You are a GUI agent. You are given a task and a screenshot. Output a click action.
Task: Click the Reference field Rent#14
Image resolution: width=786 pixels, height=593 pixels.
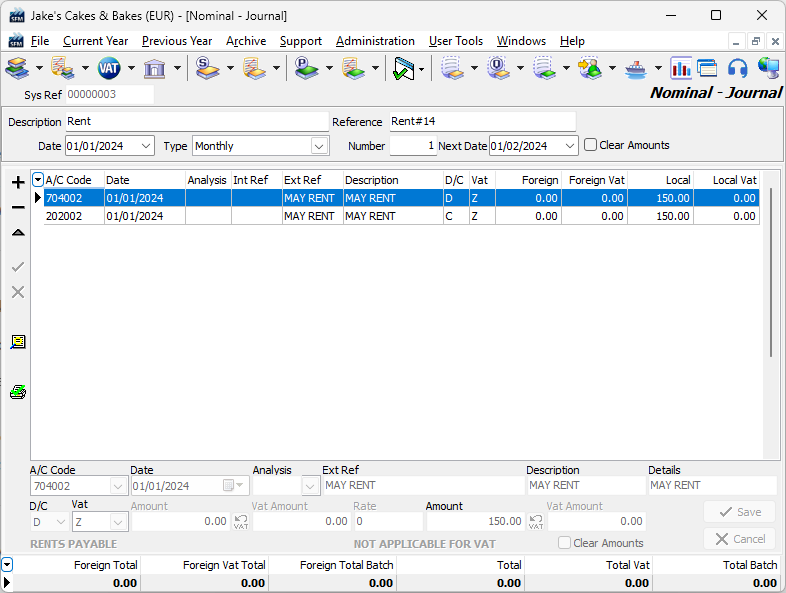click(x=483, y=122)
